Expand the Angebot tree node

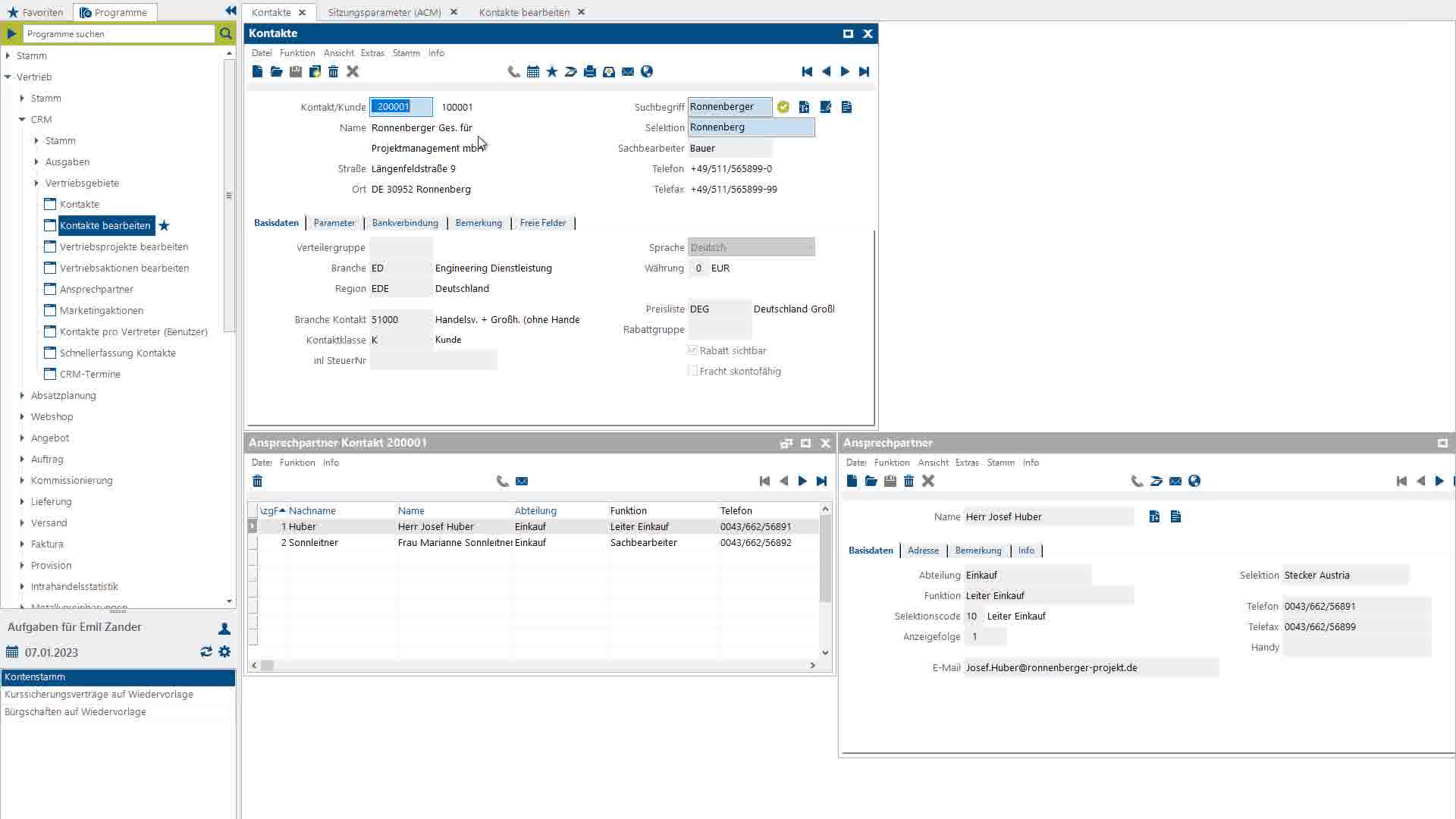coord(22,438)
